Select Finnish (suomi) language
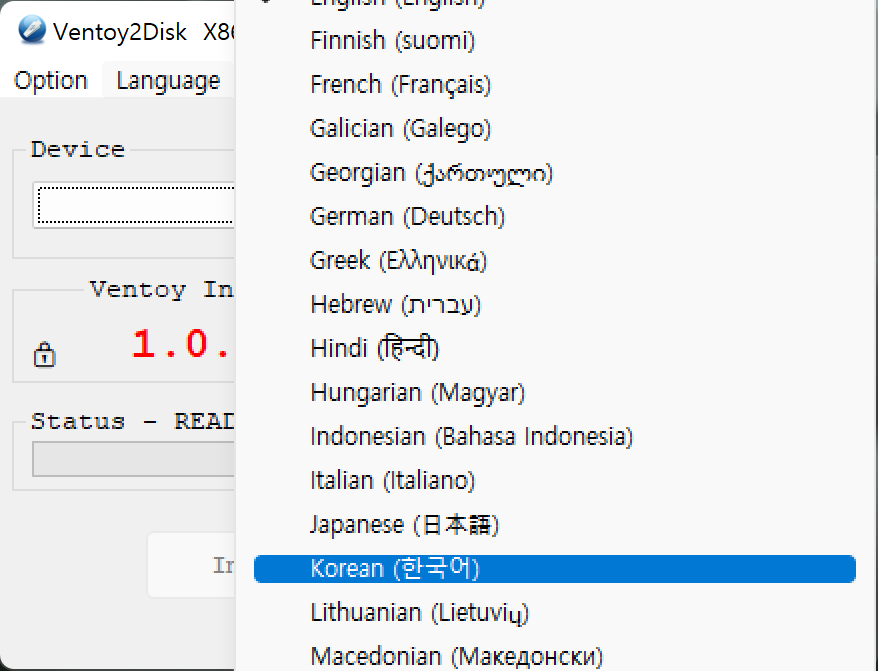Image resolution: width=878 pixels, height=671 pixels. coord(554,41)
